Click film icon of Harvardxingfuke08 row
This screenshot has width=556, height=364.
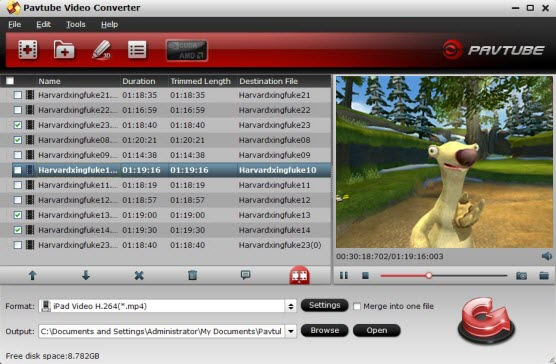30,140
